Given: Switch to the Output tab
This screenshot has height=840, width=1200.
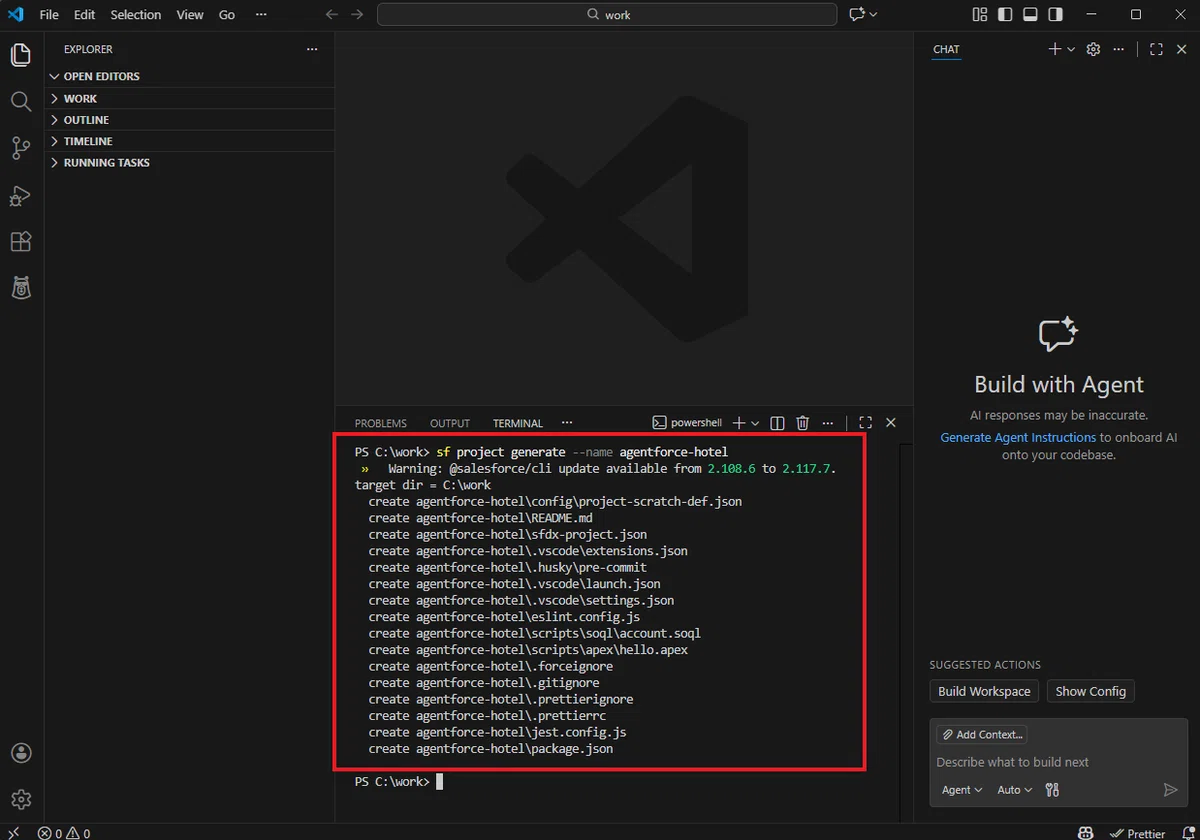Looking at the screenshot, I should (450, 423).
